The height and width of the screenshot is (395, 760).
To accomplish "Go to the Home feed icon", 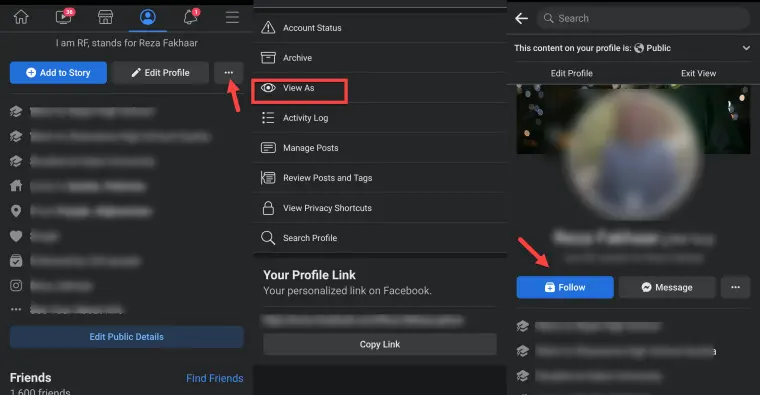I will point(21,17).
